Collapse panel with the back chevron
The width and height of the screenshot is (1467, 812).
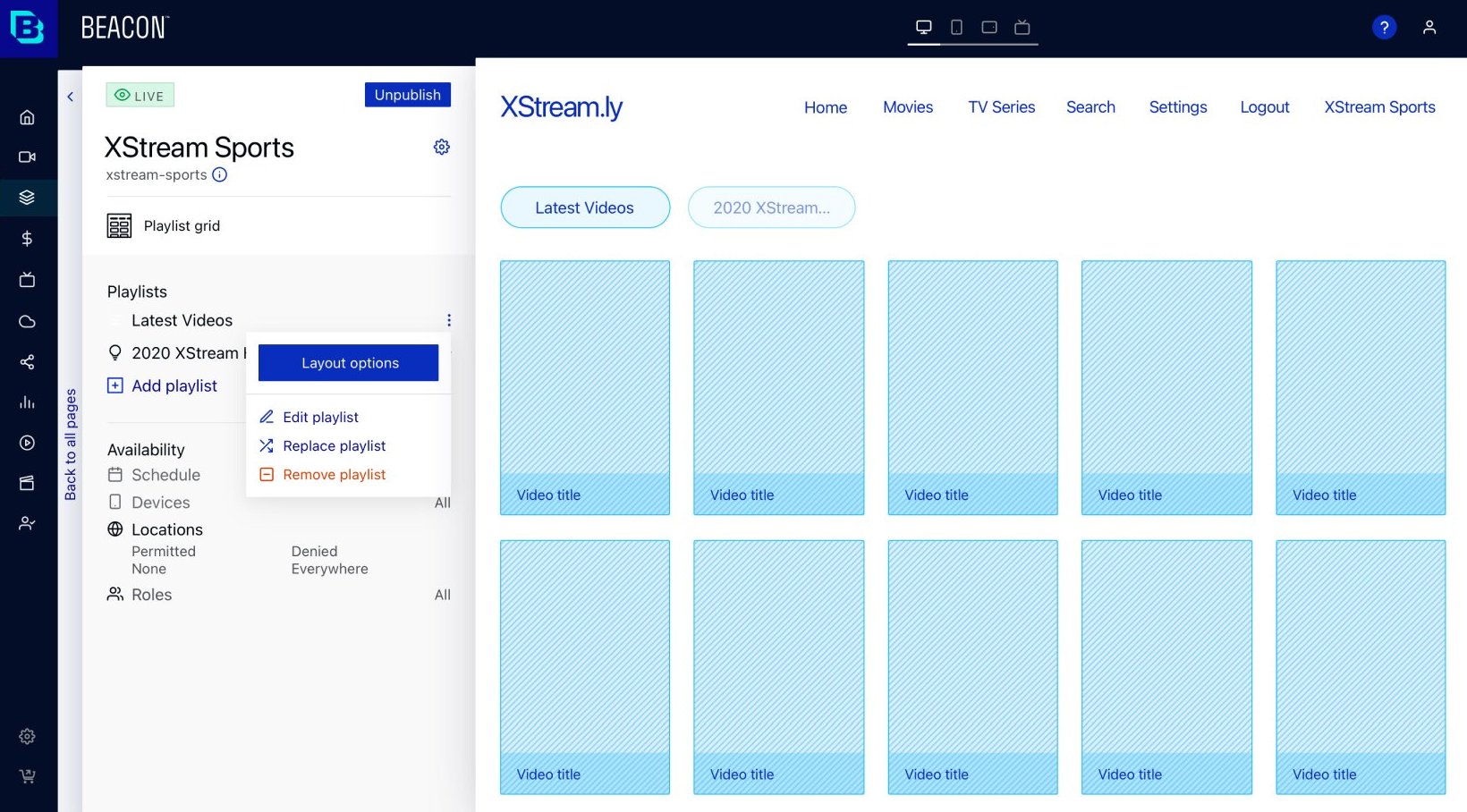pyautogui.click(x=70, y=97)
